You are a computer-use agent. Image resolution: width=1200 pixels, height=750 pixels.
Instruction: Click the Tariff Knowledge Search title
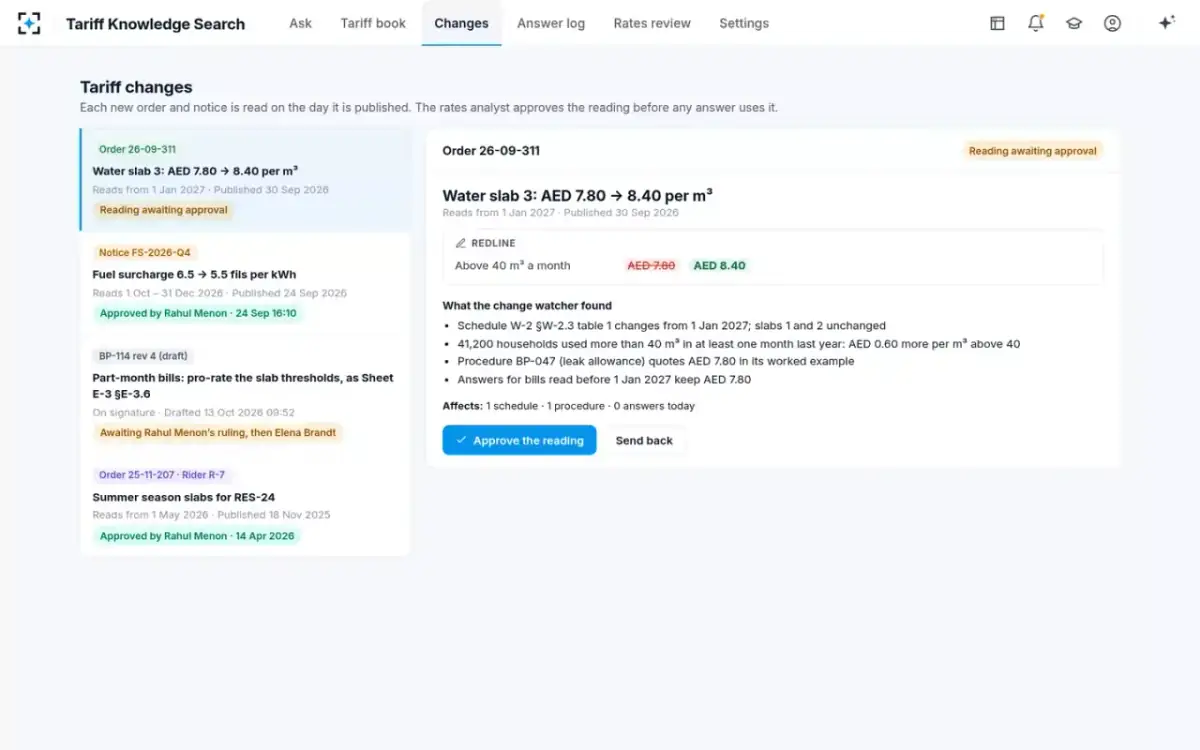pyautogui.click(x=155, y=24)
